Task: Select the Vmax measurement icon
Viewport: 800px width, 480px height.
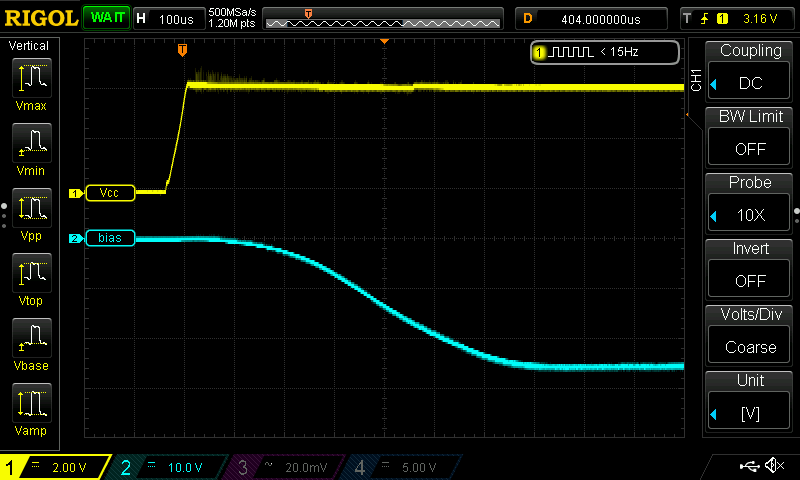Action: [32, 78]
